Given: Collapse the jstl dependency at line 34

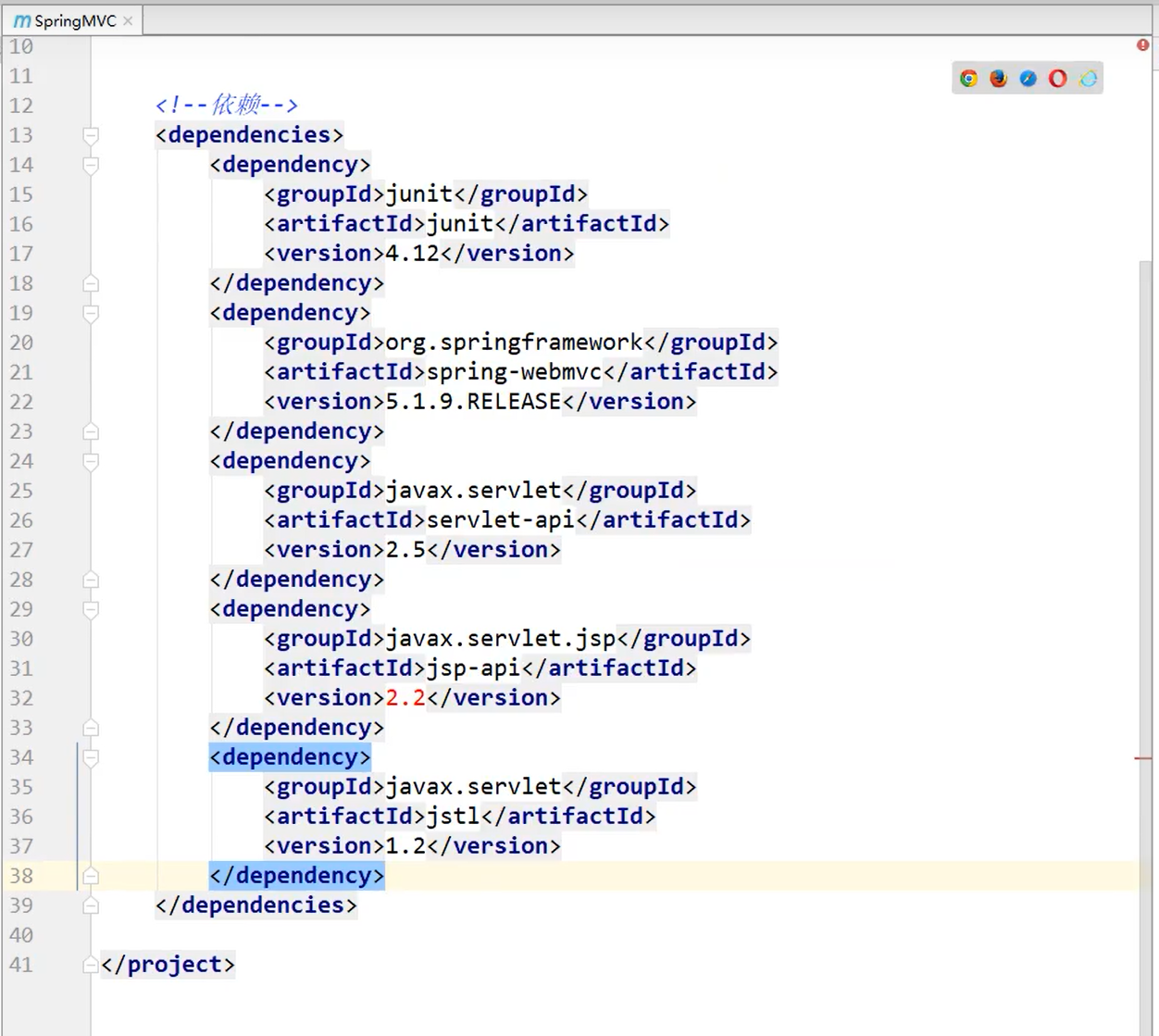Looking at the screenshot, I should point(91,757).
